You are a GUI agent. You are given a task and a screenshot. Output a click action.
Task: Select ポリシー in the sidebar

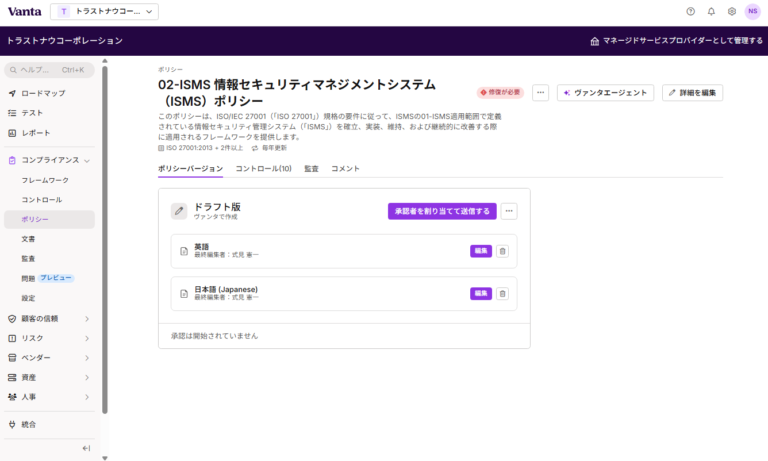click(x=49, y=219)
